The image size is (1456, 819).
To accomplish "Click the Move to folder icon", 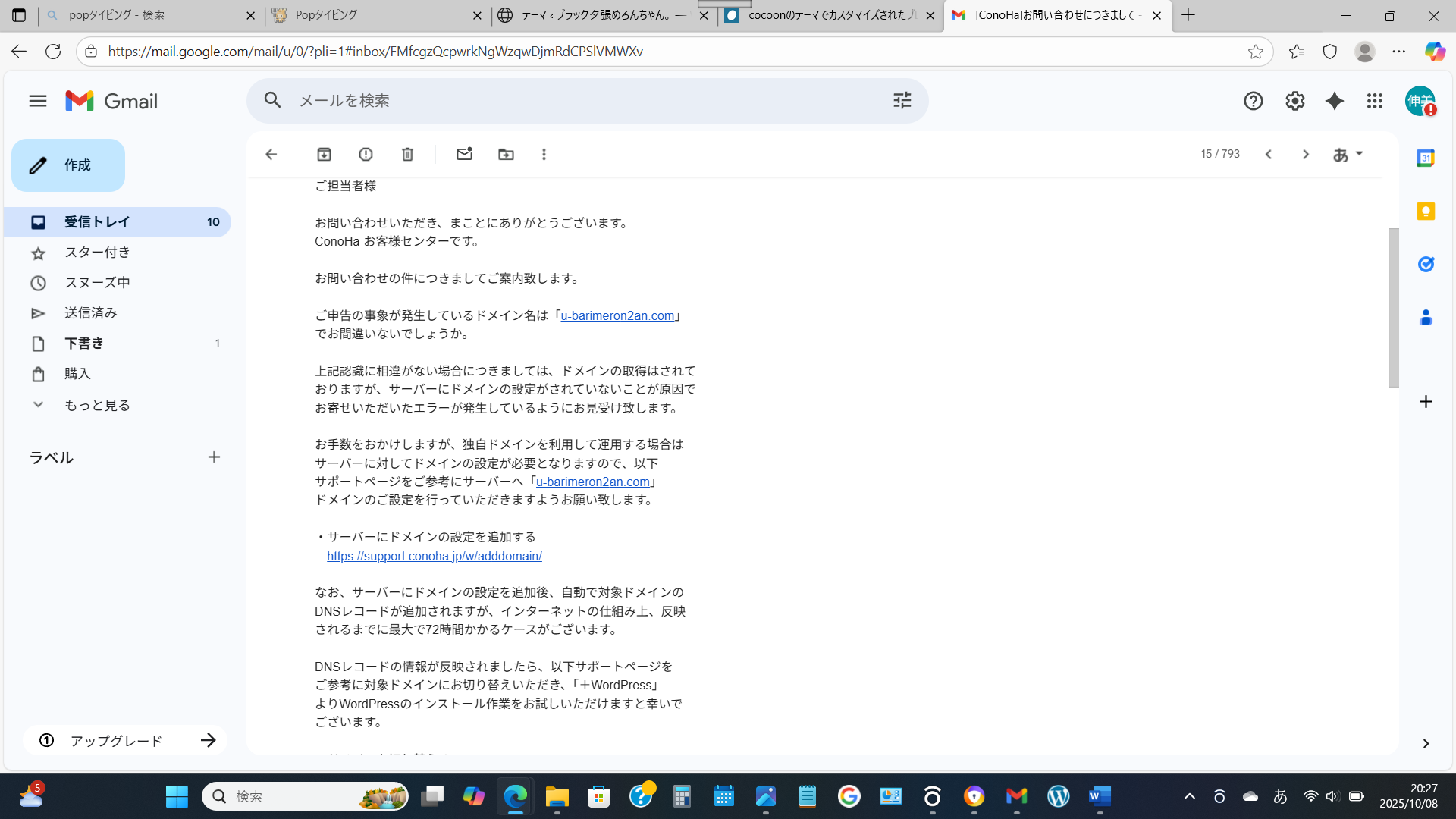I will click(x=506, y=155).
